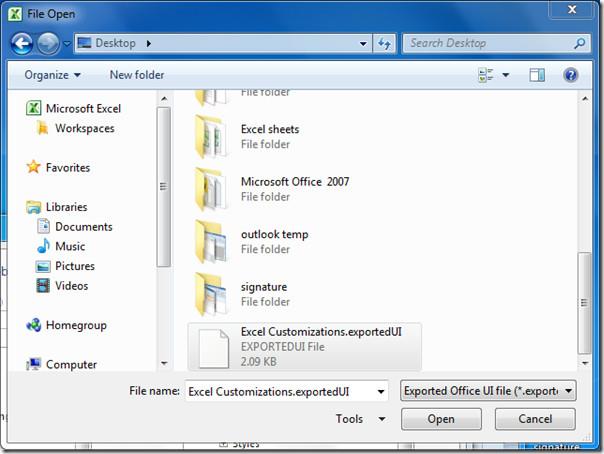Viewport: 604px width, 454px height.
Task: Select Homegroup in the navigation pane
Action: (x=75, y=325)
